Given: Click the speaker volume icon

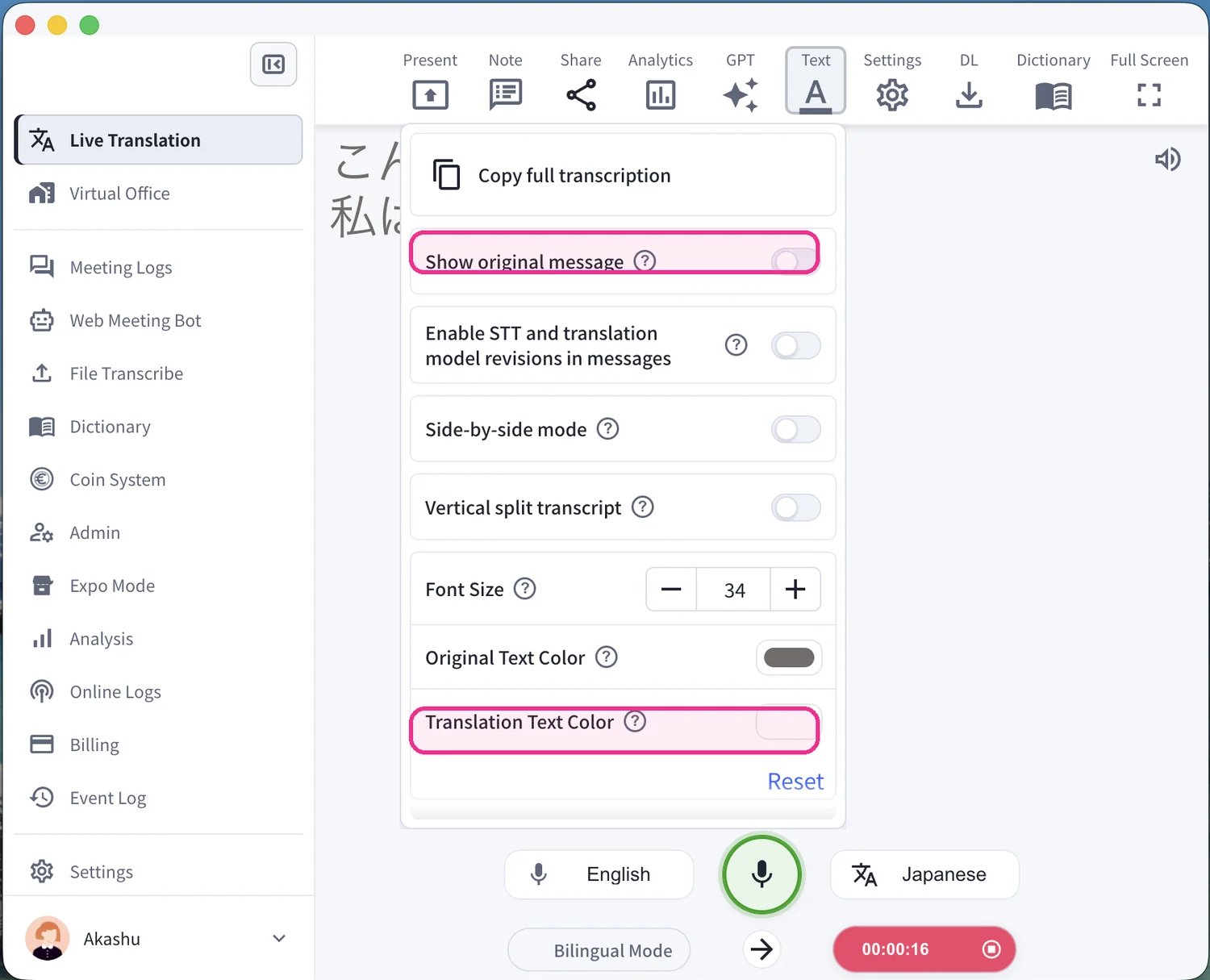Looking at the screenshot, I should point(1167,159).
